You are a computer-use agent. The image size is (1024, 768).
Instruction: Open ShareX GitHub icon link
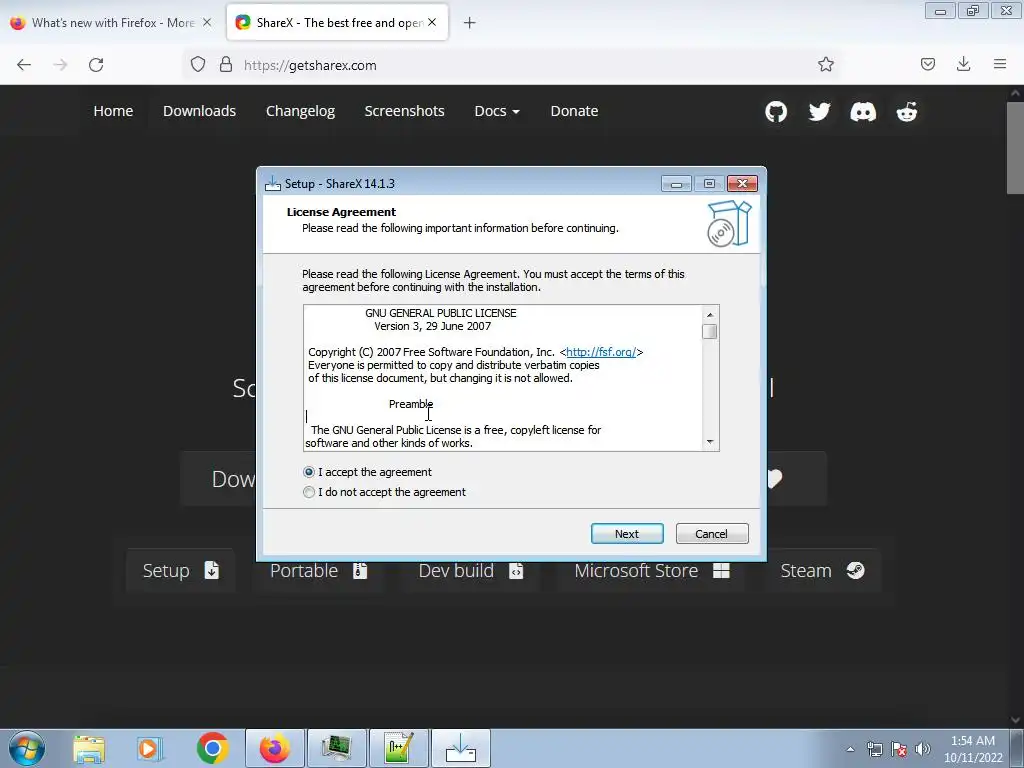[776, 112]
